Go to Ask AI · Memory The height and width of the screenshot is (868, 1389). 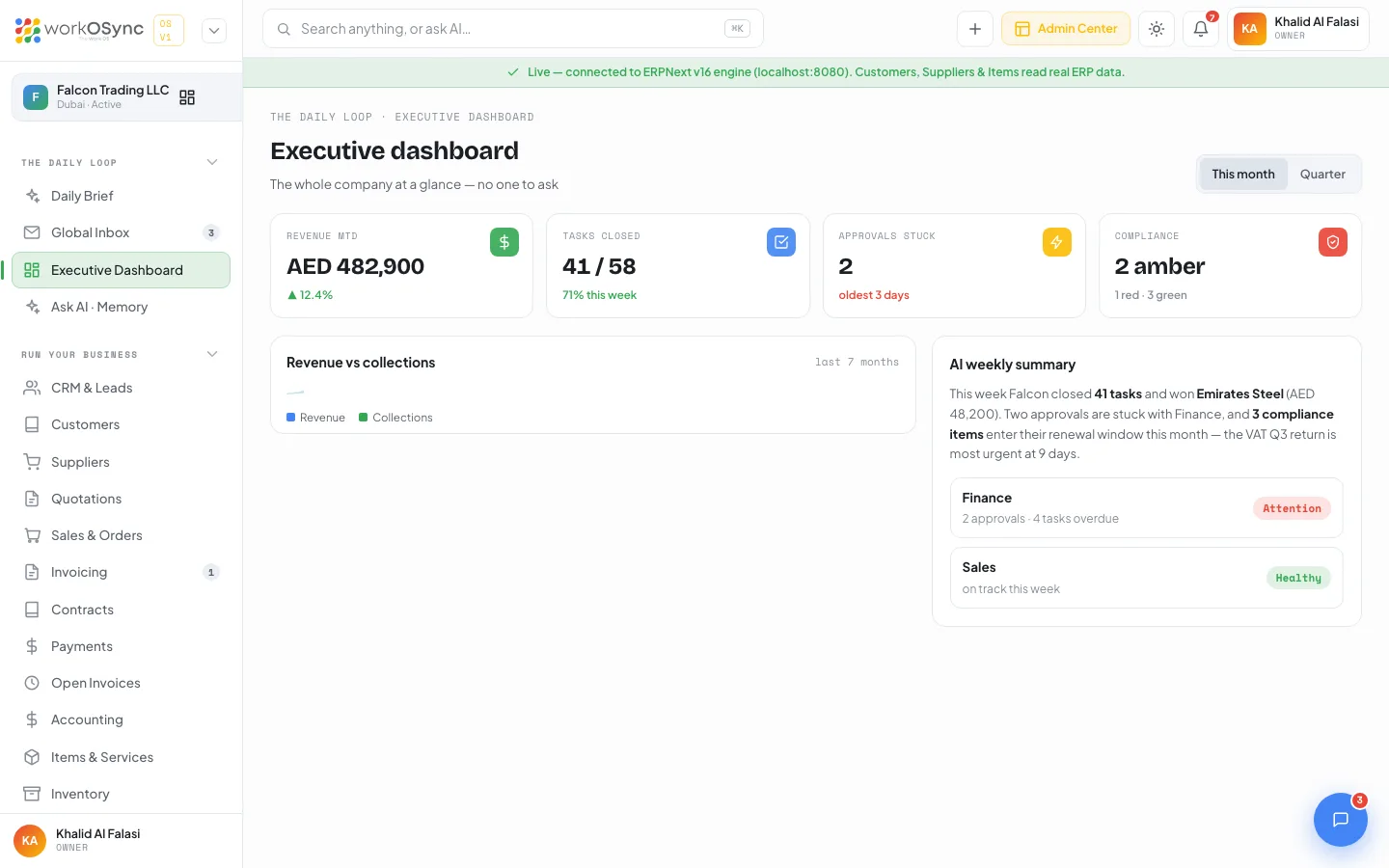coord(122,307)
